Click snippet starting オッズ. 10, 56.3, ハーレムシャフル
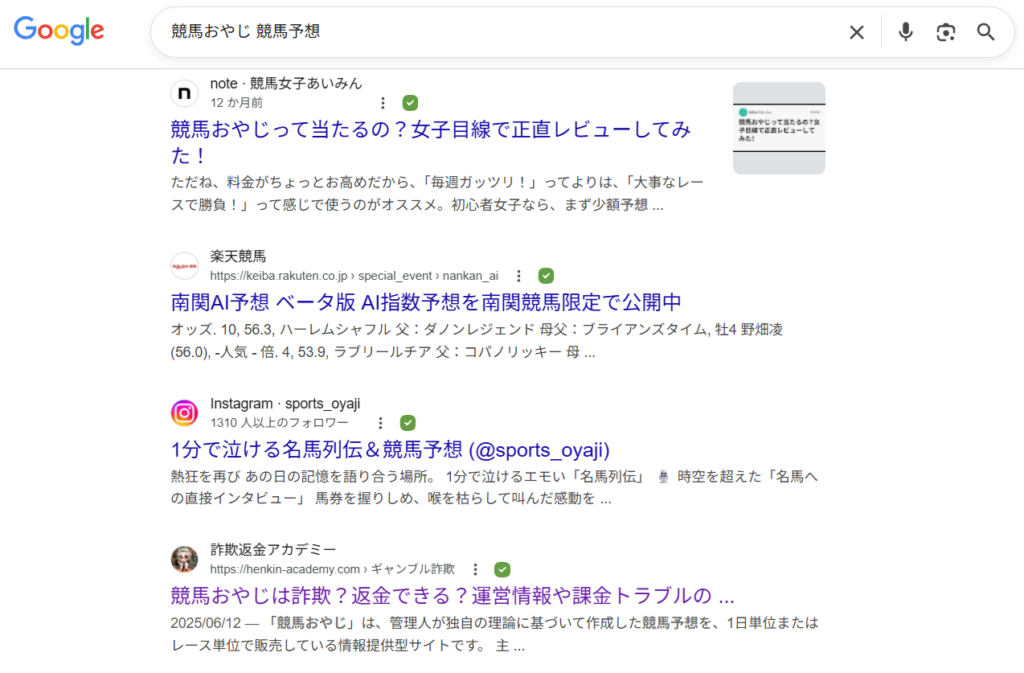Image resolution: width=1024 pixels, height=673 pixels. click(477, 341)
